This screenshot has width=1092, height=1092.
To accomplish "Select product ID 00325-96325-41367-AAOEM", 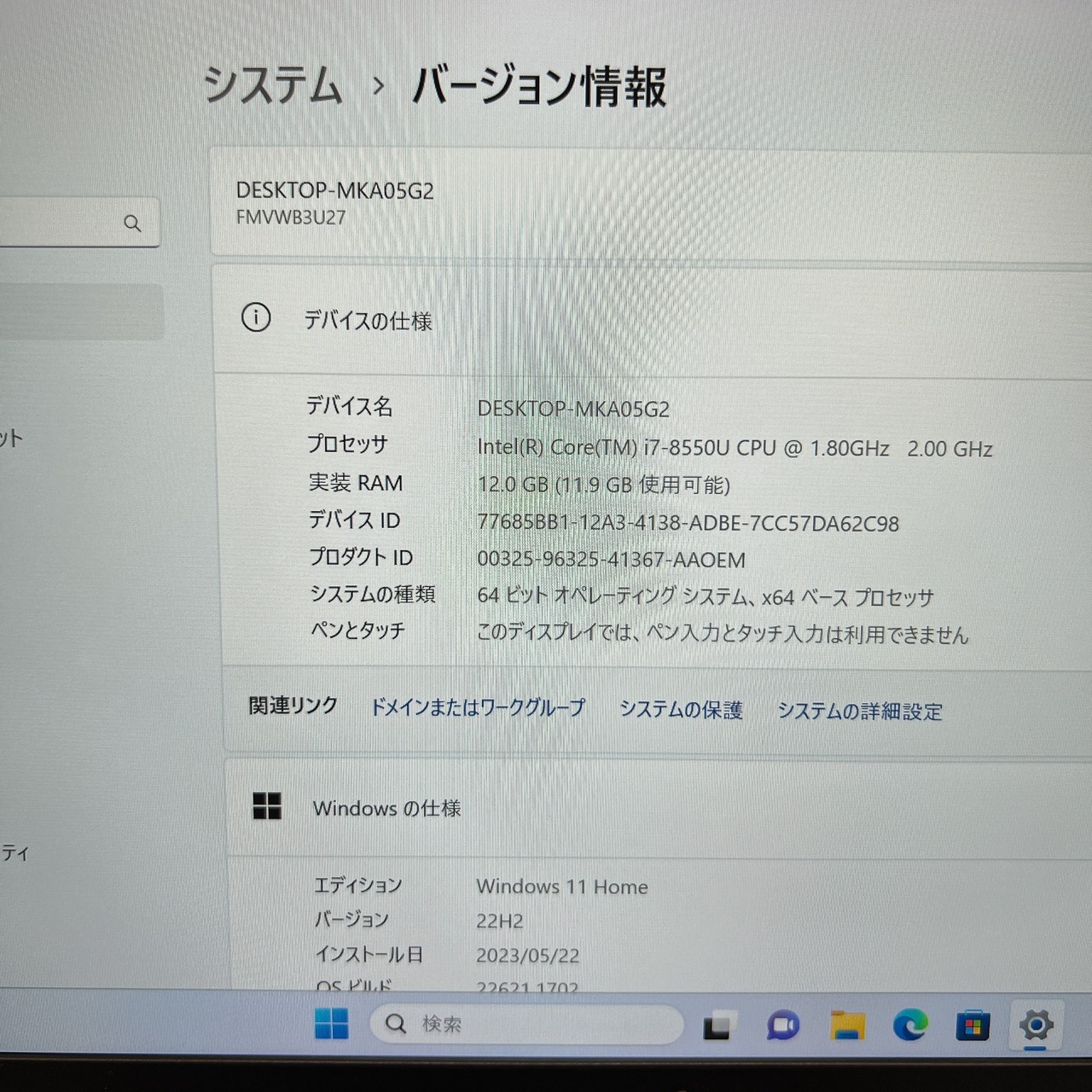I will pyautogui.click(x=611, y=560).
